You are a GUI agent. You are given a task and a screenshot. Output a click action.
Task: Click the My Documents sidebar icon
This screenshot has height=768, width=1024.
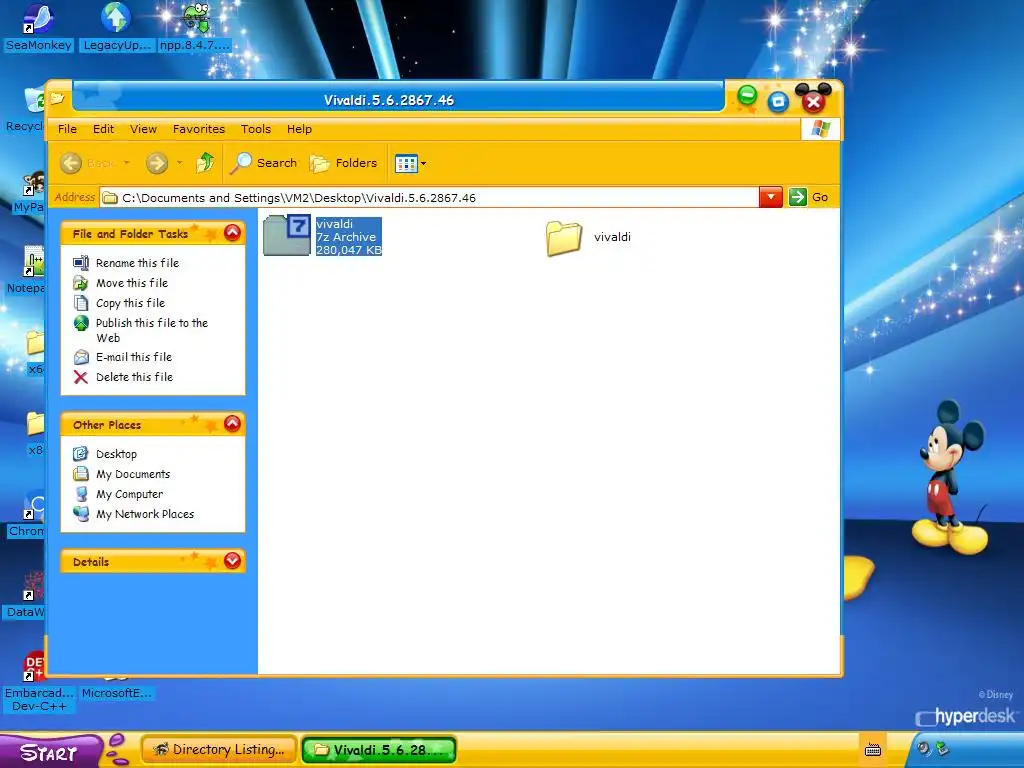coord(81,474)
